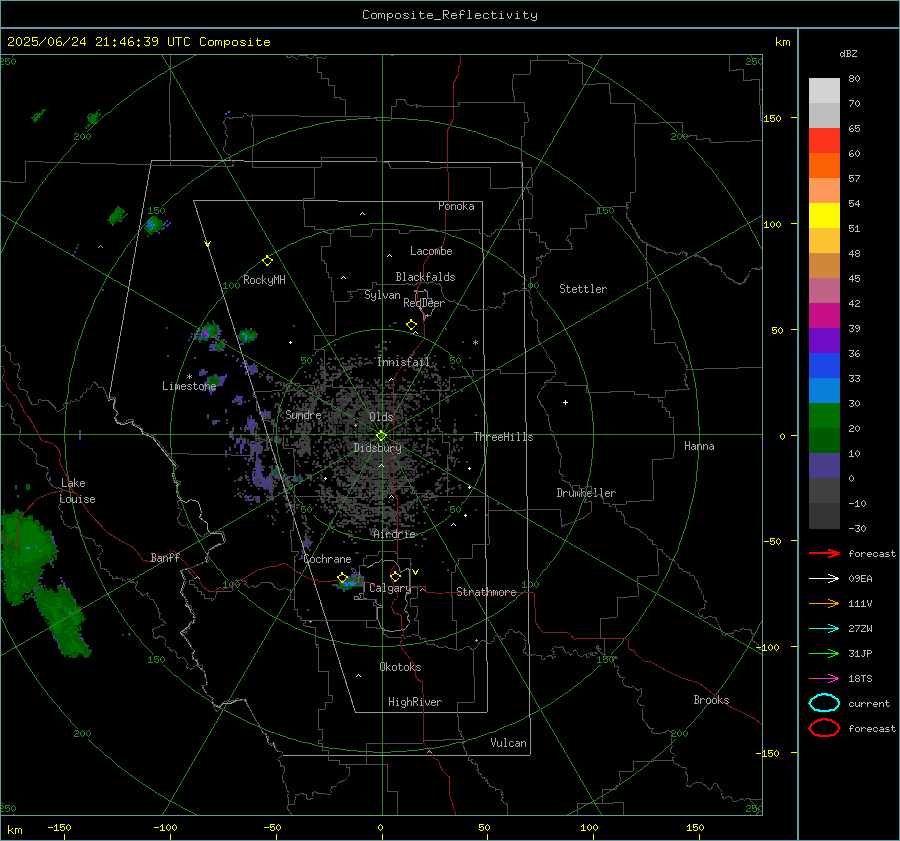Click the ThreeHills city label
The image size is (900, 841).
(503, 437)
